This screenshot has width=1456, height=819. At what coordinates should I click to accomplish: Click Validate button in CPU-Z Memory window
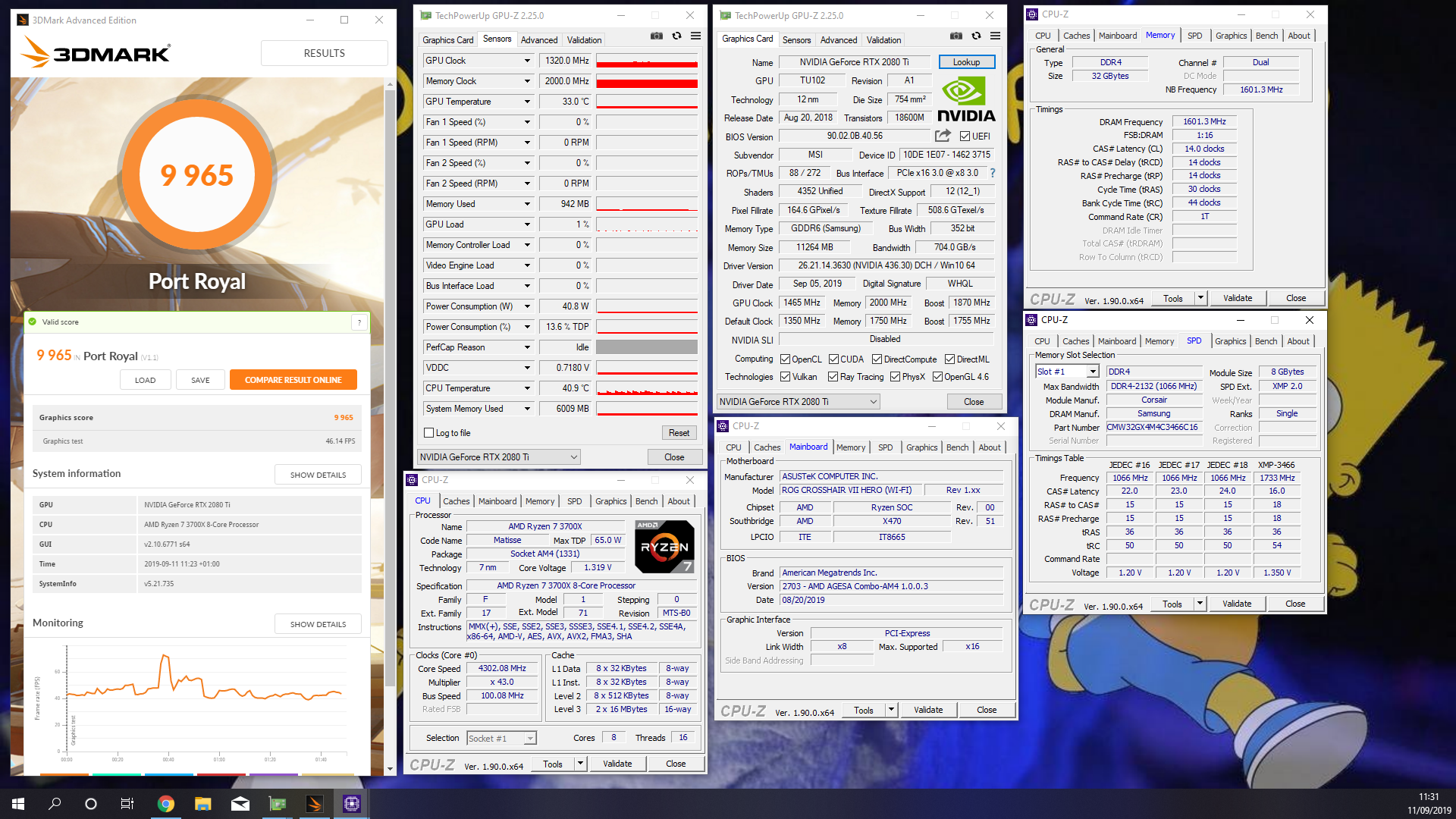click(1238, 298)
